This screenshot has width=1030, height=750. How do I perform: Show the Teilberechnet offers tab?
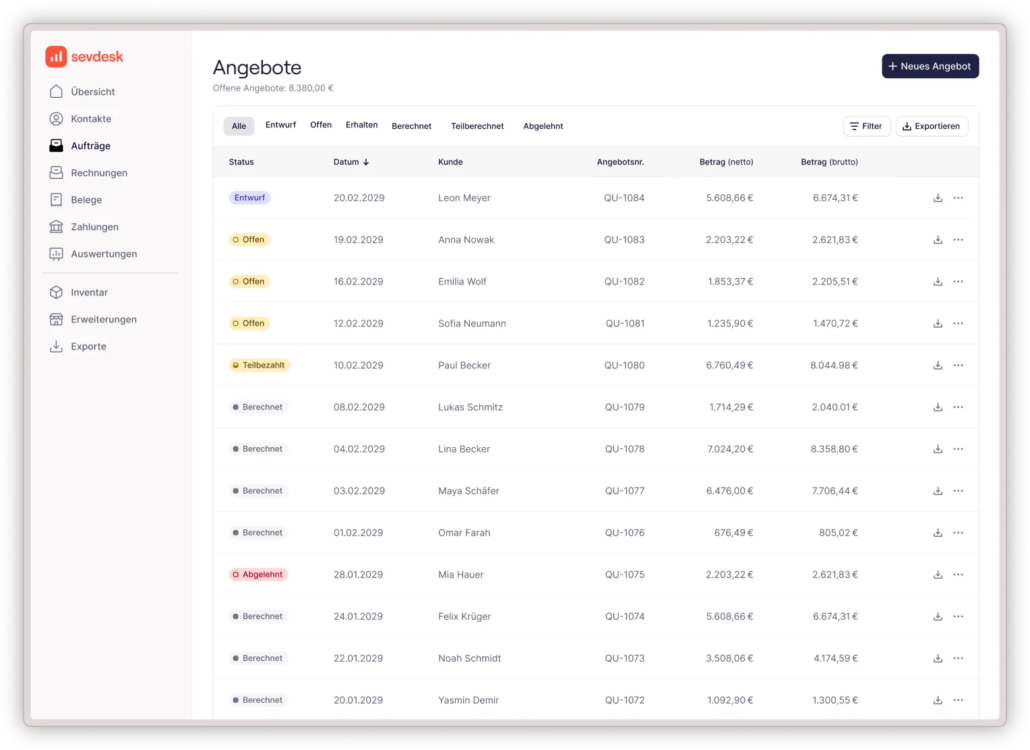[477, 126]
